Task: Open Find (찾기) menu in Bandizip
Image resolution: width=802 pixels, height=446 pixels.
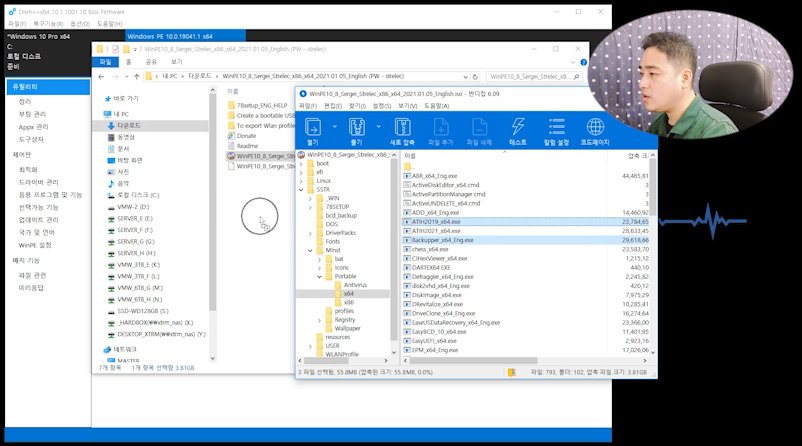Action: 357,106
